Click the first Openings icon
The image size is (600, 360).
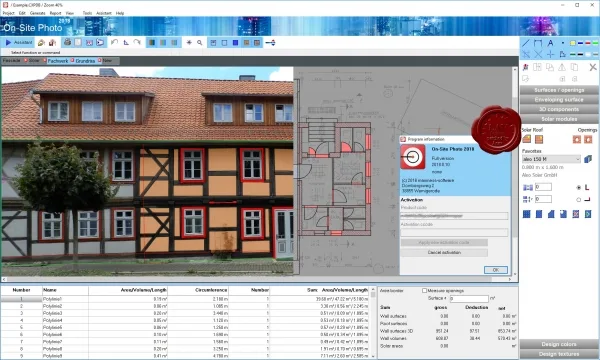click(x=577, y=139)
